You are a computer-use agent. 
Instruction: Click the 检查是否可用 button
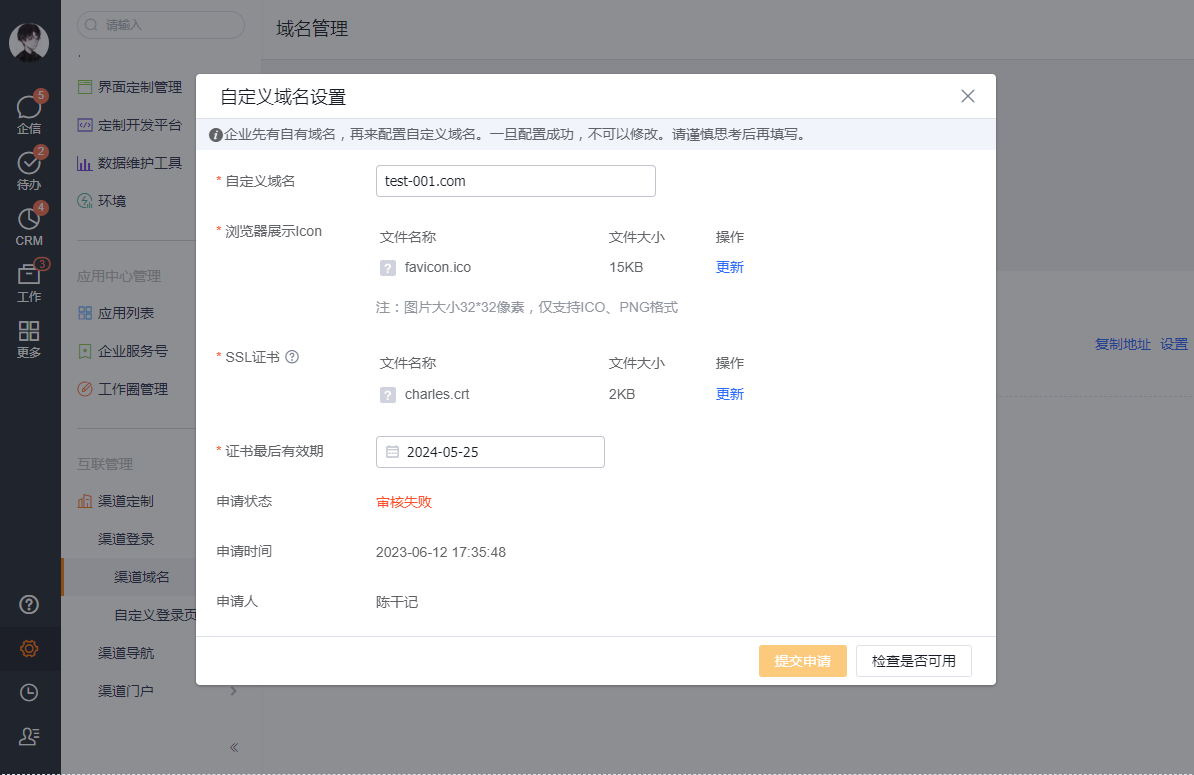[x=913, y=661]
